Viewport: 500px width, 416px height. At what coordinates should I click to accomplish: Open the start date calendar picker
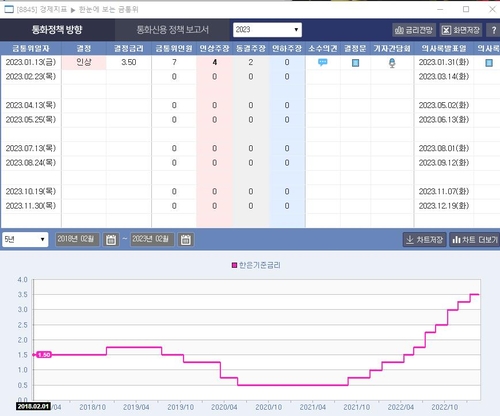pyautogui.click(x=111, y=239)
